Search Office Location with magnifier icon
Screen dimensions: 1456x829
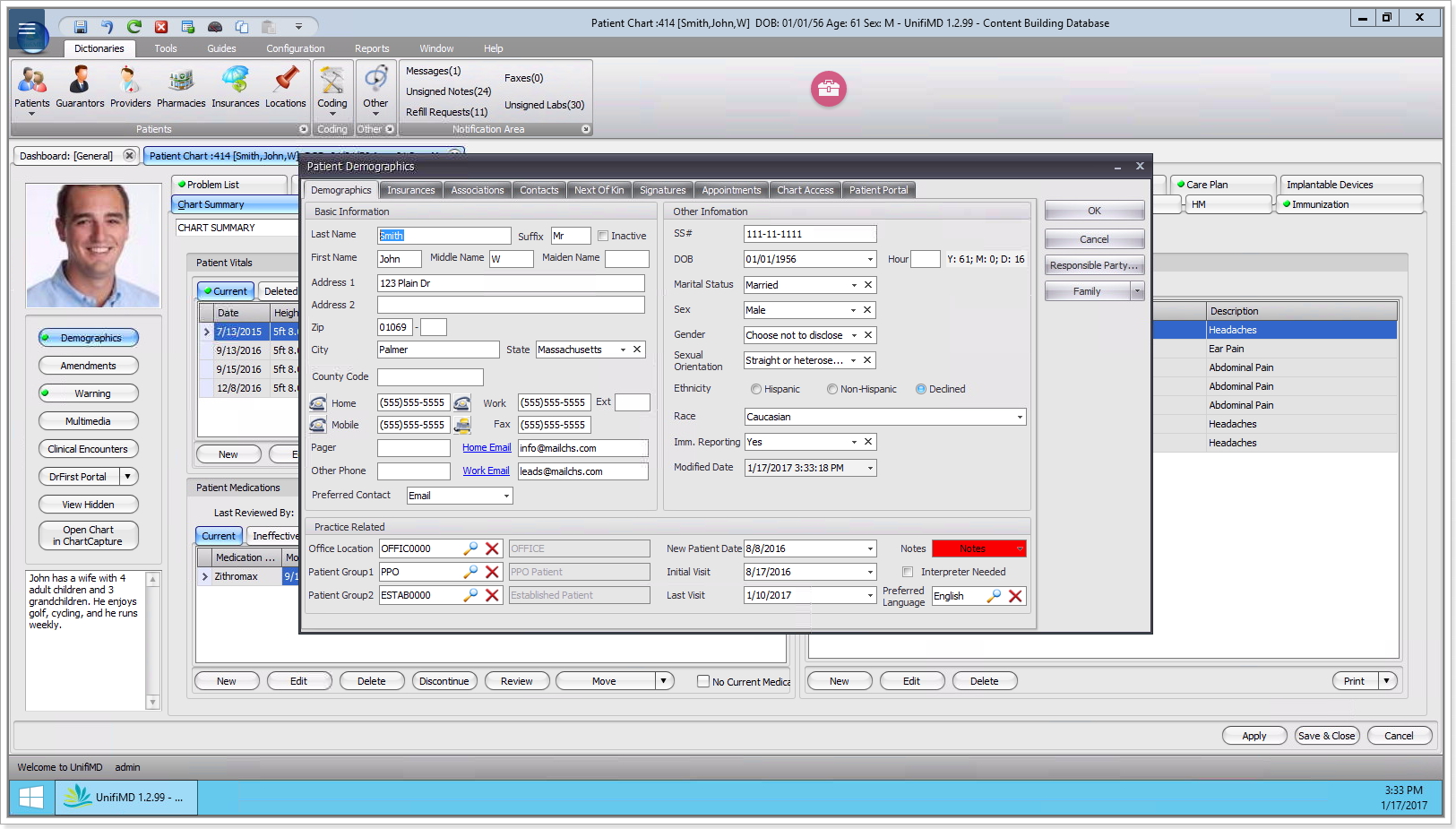(470, 548)
